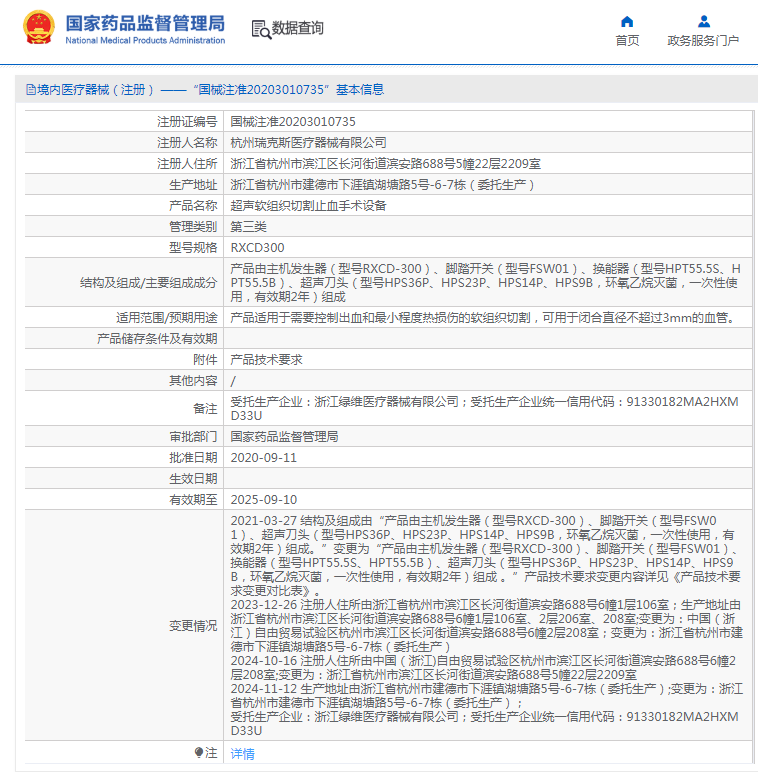Select the RXCD300 value

click(257, 248)
